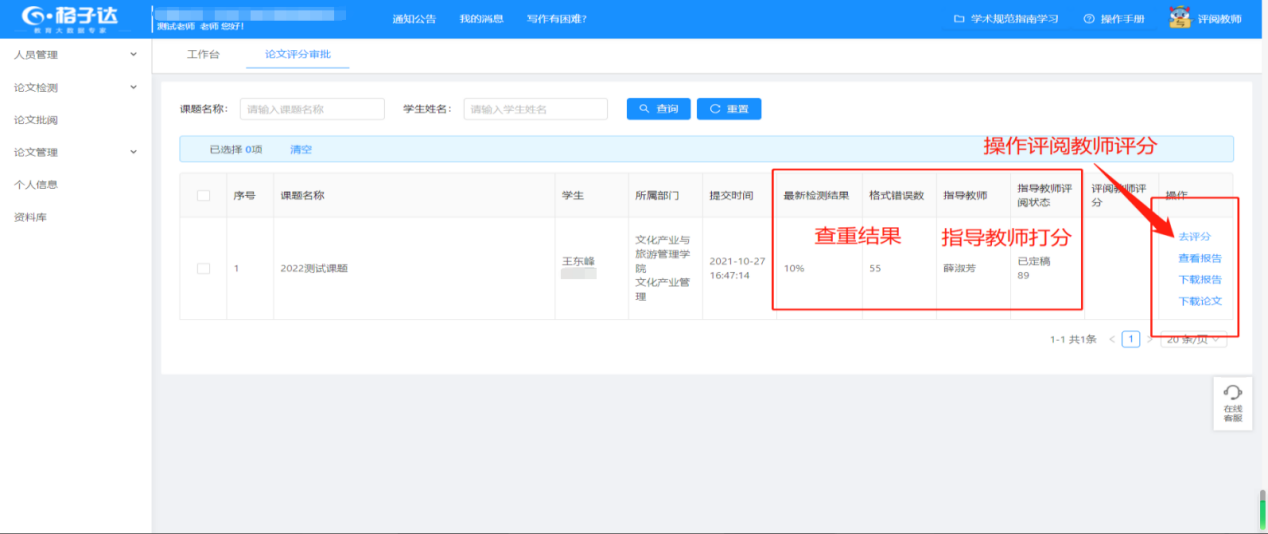Go to the previous page arrow
Viewport: 1268px width, 534px height.
(x=1112, y=340)
